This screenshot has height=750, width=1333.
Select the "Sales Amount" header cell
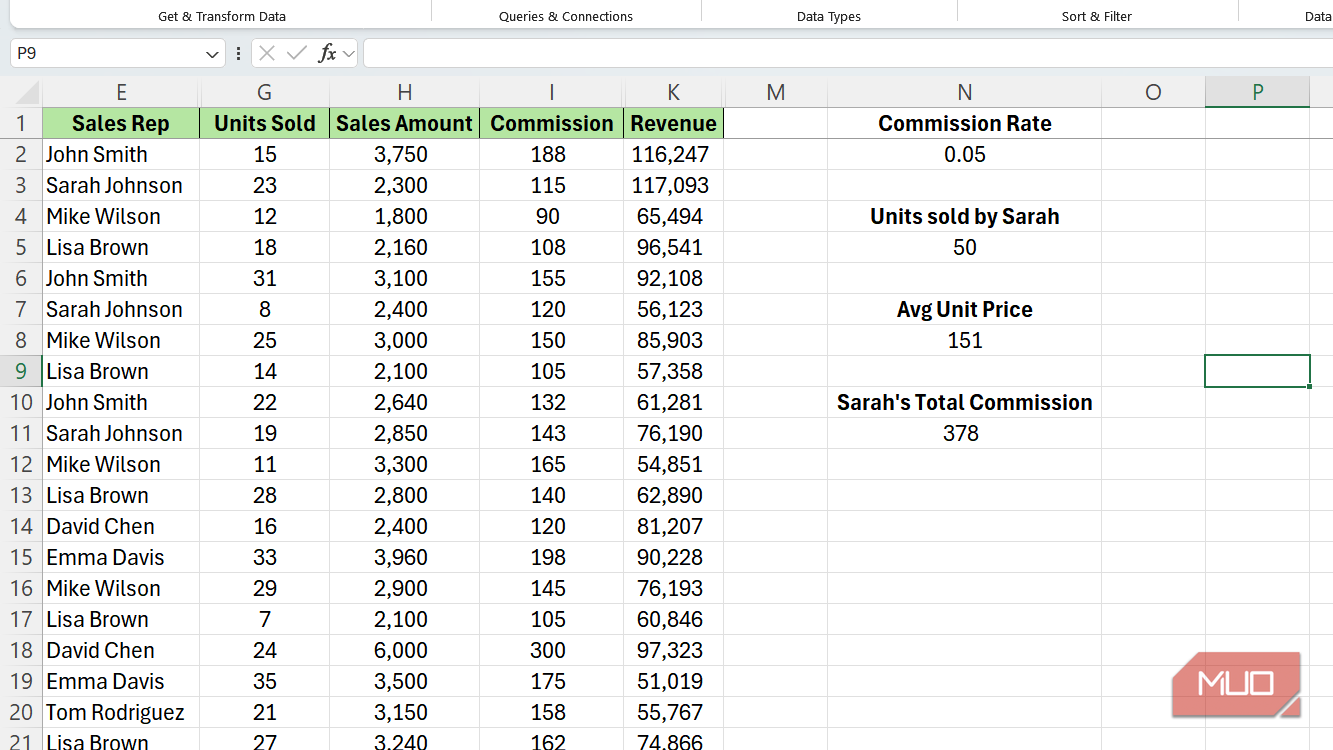(x=404, y=124)
